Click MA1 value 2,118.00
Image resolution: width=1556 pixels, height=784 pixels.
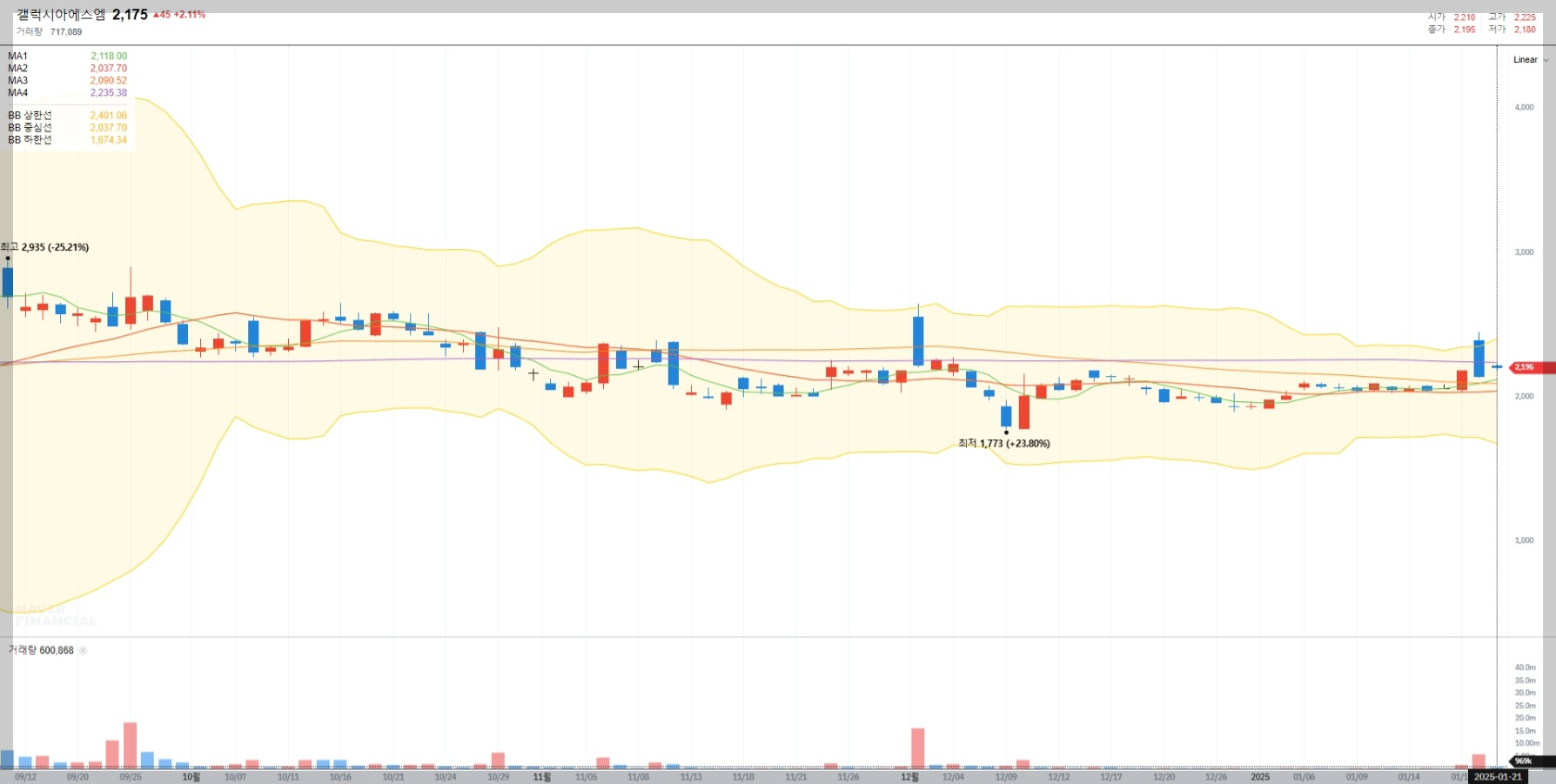pos(109,56)
